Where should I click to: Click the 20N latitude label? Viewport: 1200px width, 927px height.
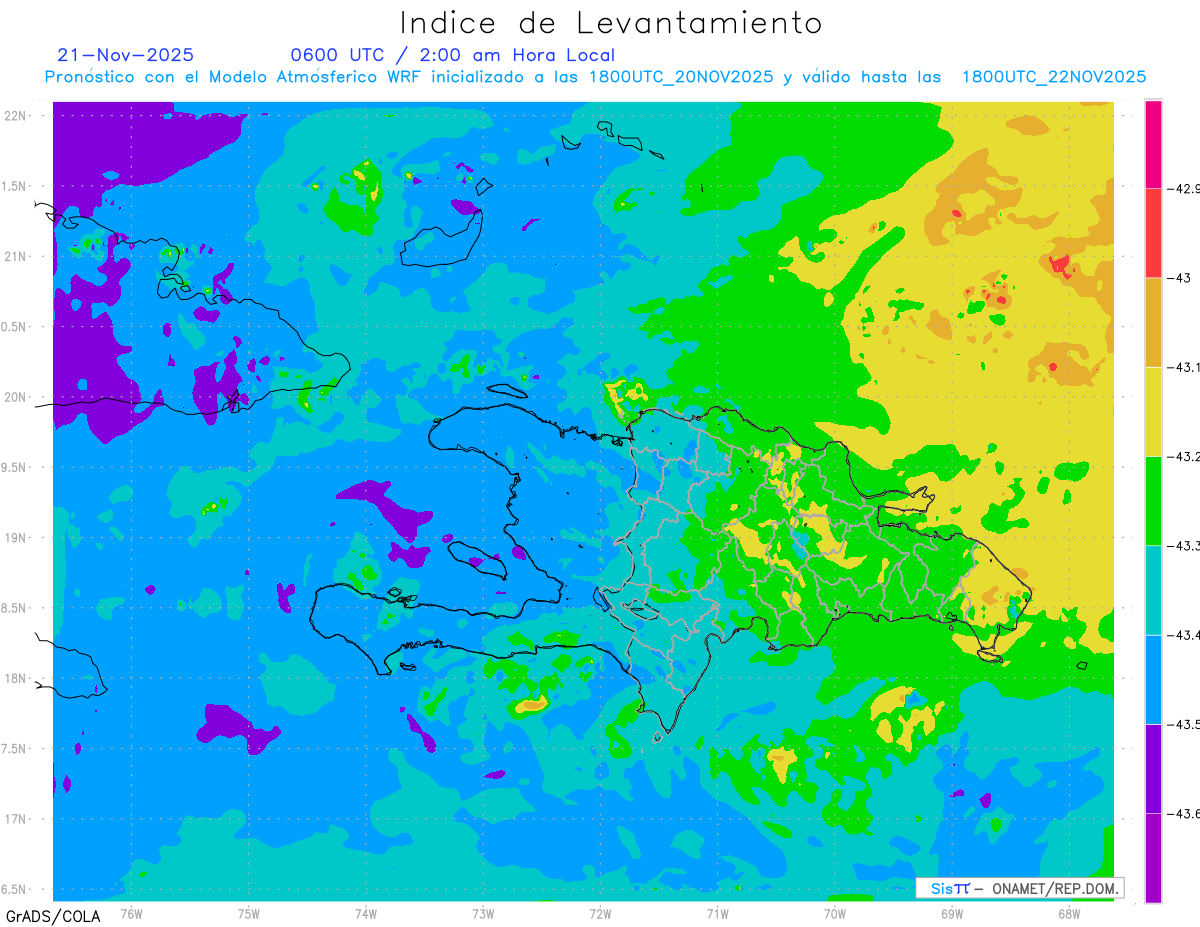[x=16, y=397]
